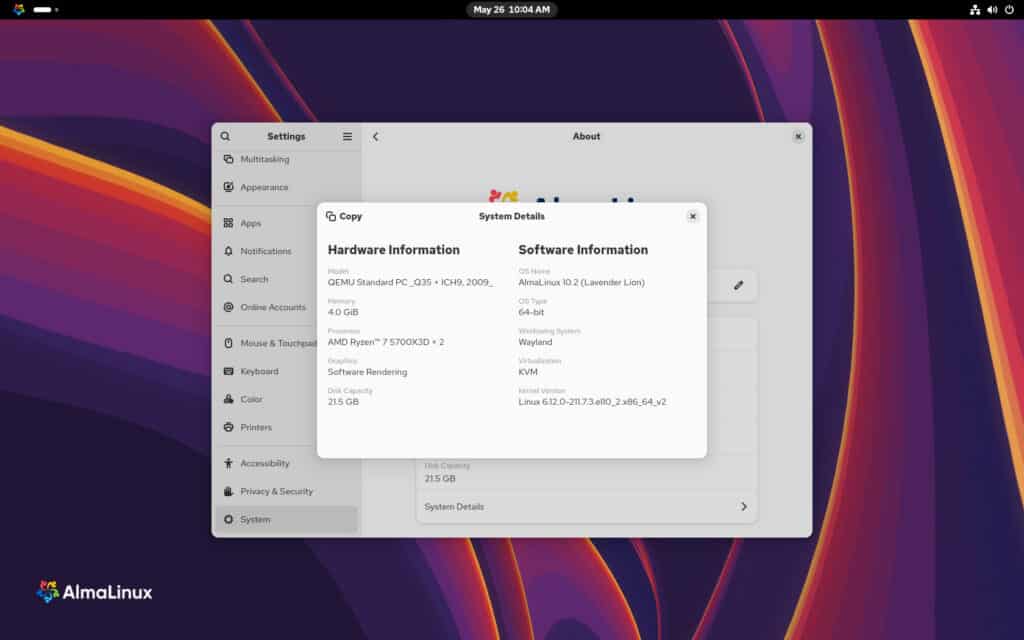Click the model value QEMU Standard PC
Image resolution: width=1024 pixels, height=640 pixels.
coord(410,283)
